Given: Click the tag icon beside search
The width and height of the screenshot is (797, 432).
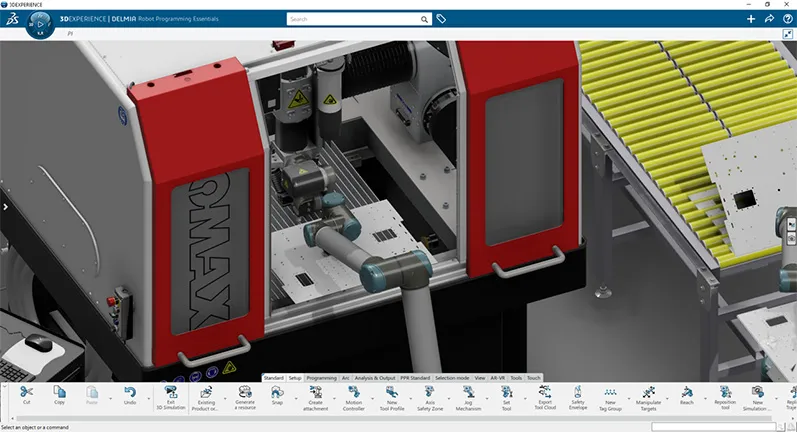Looking at the screenshot, I should 441,19.
